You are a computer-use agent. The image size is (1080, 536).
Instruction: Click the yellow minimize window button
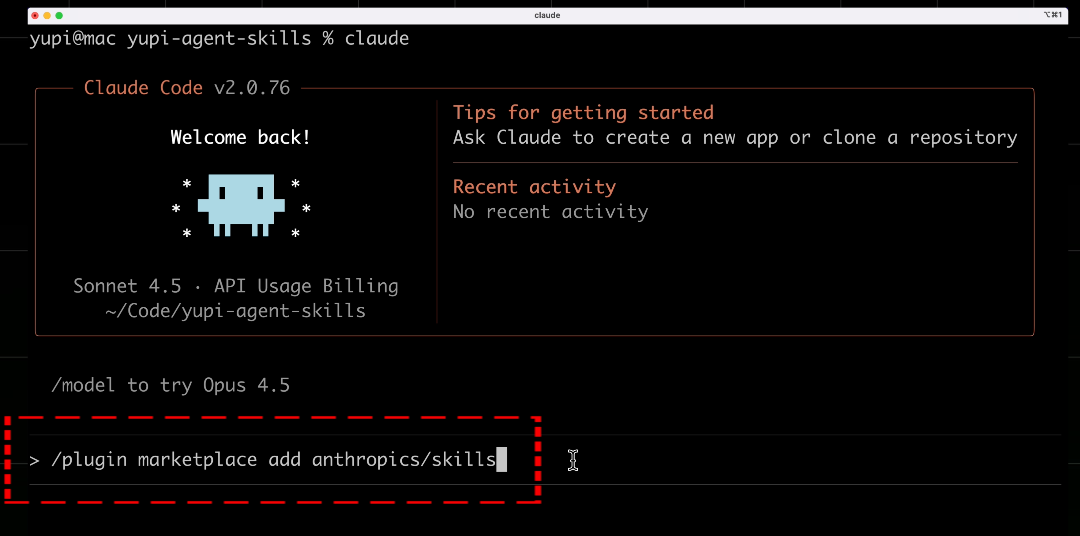point(47,15)
